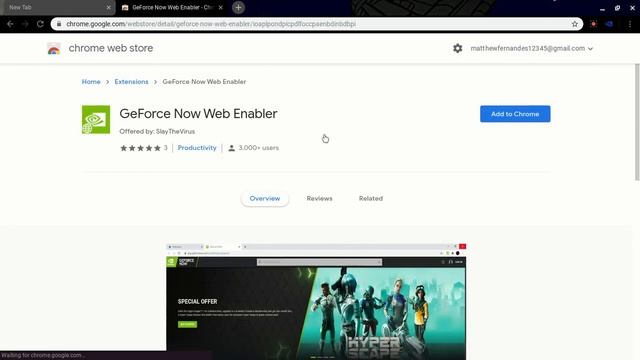
Task: Close the New Tab tab
Action: pos(108,7)
